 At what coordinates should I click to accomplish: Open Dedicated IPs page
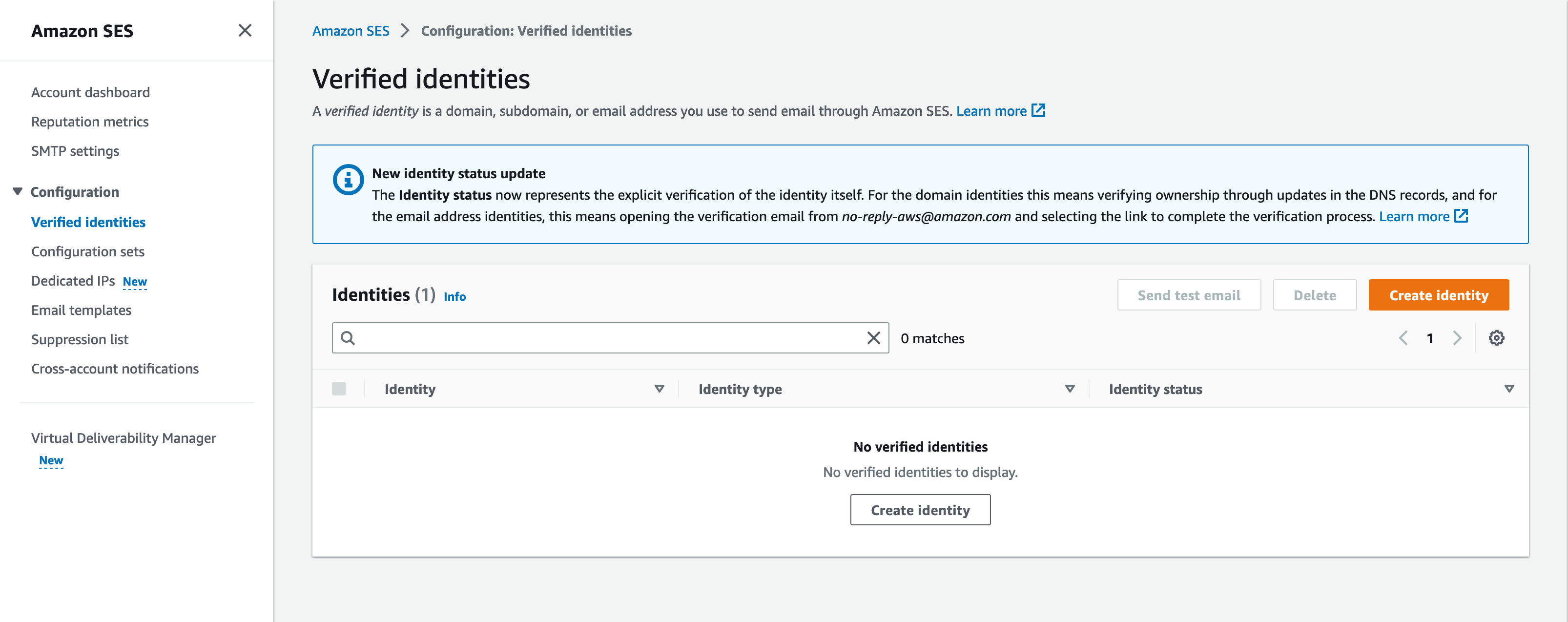pyautogui.click(x=73, y=281)
